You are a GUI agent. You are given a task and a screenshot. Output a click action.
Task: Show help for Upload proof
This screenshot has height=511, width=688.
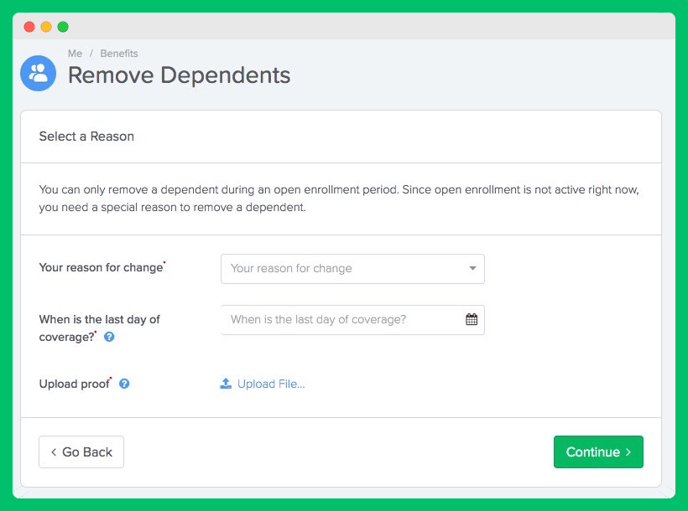point(124,384)
